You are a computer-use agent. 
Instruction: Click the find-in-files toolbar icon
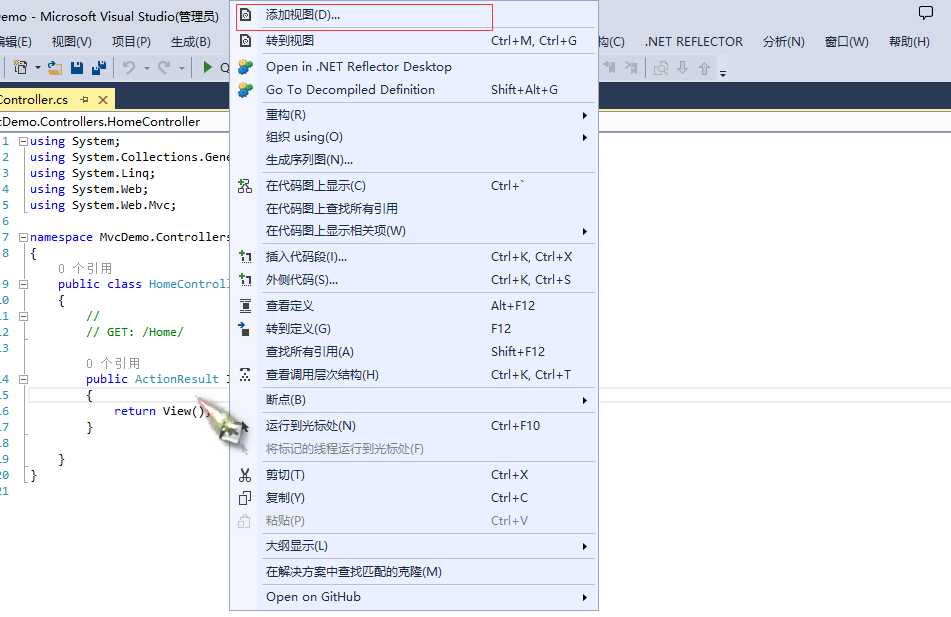pyautogui.click(x=660, y=68)
